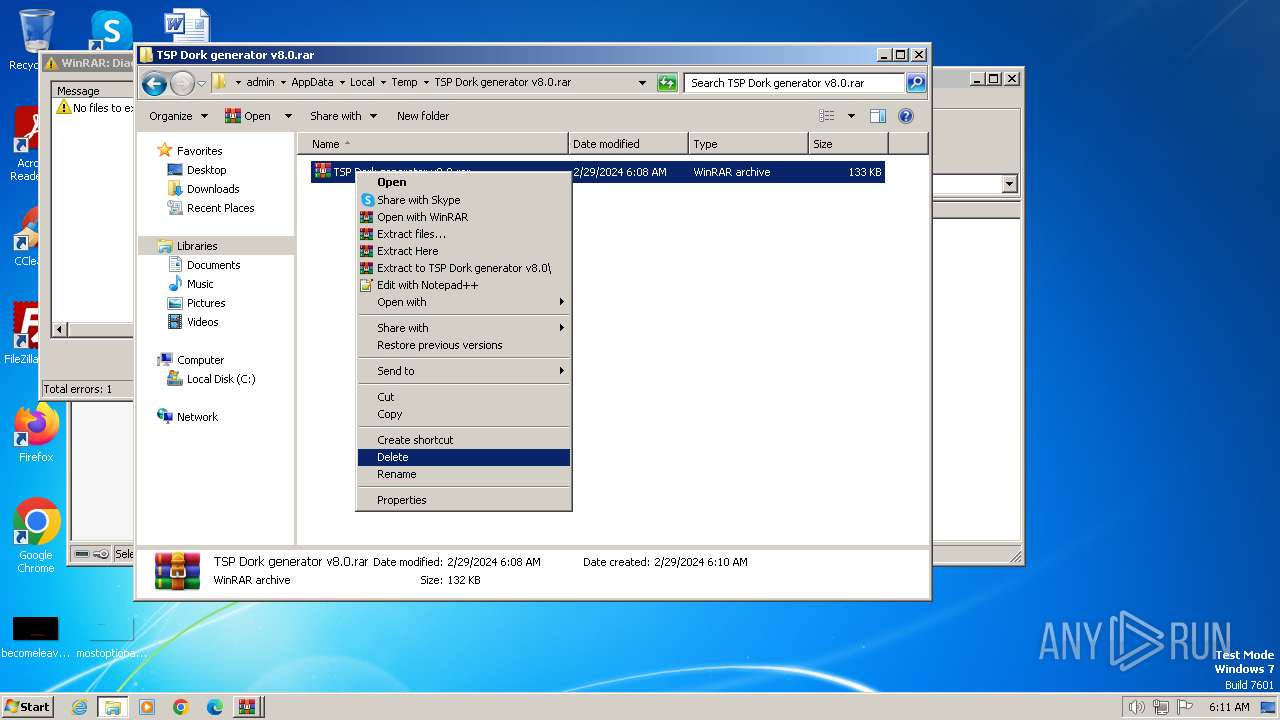The image size is (1280, 720).
Task: Choose Edit with Notepad++
Action: tap(464, 285)
